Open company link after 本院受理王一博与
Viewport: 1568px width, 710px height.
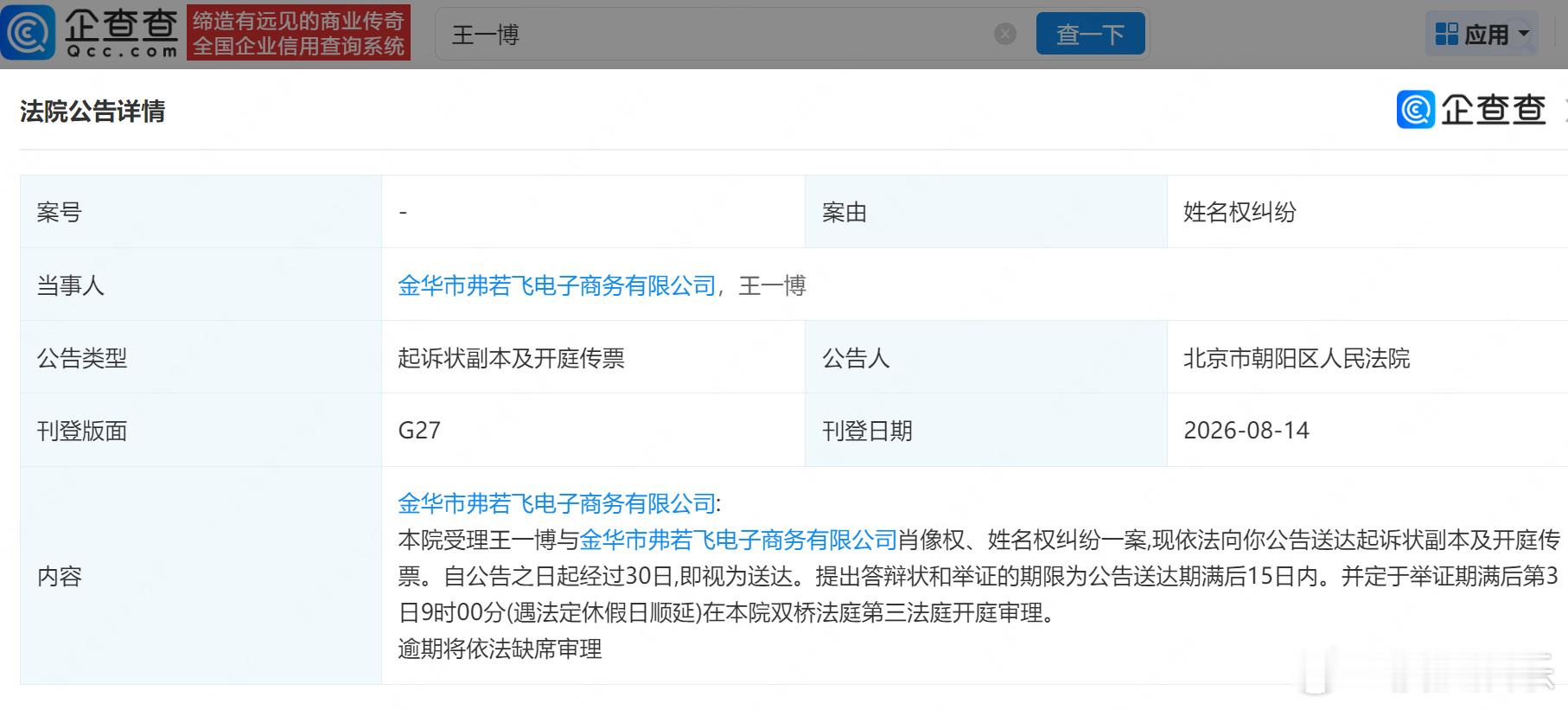[738, 540]
